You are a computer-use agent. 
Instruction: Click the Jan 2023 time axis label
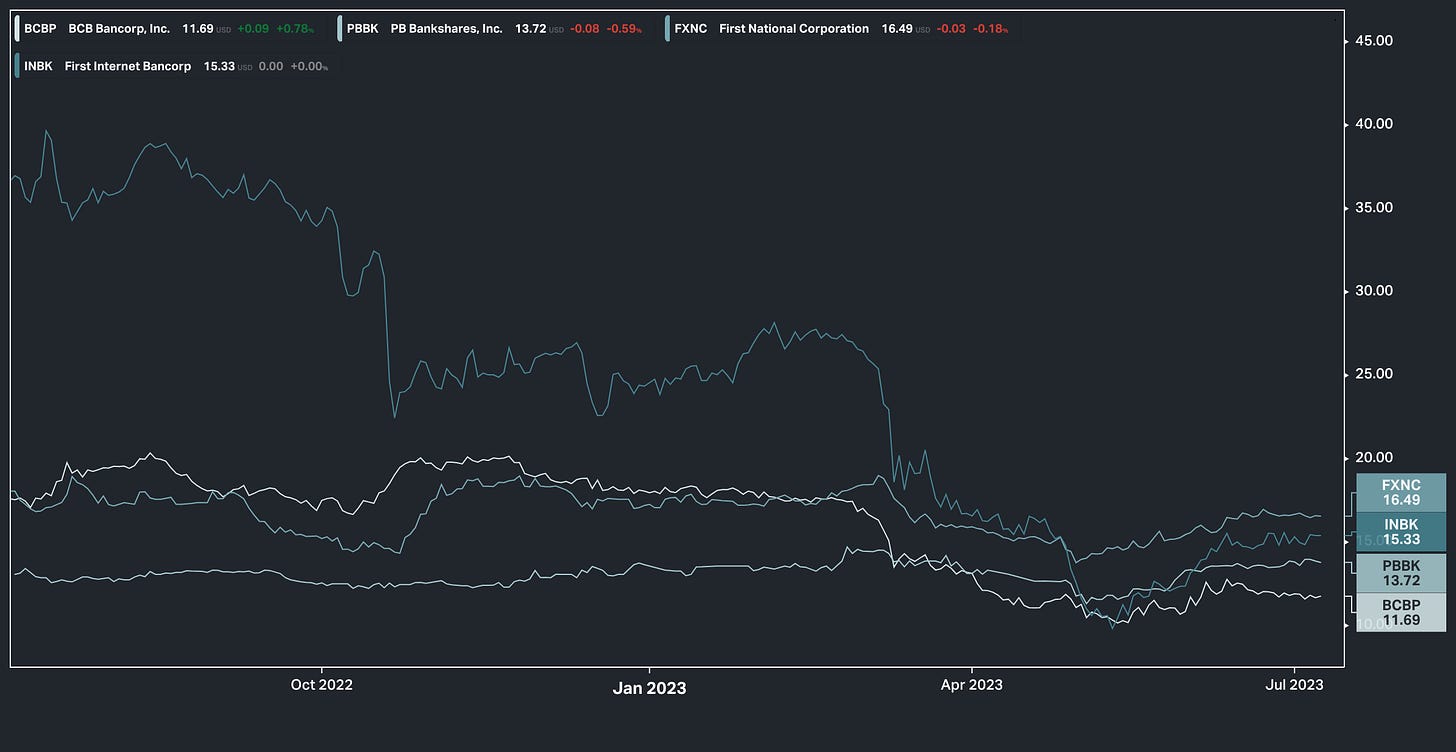coord(649,687)
